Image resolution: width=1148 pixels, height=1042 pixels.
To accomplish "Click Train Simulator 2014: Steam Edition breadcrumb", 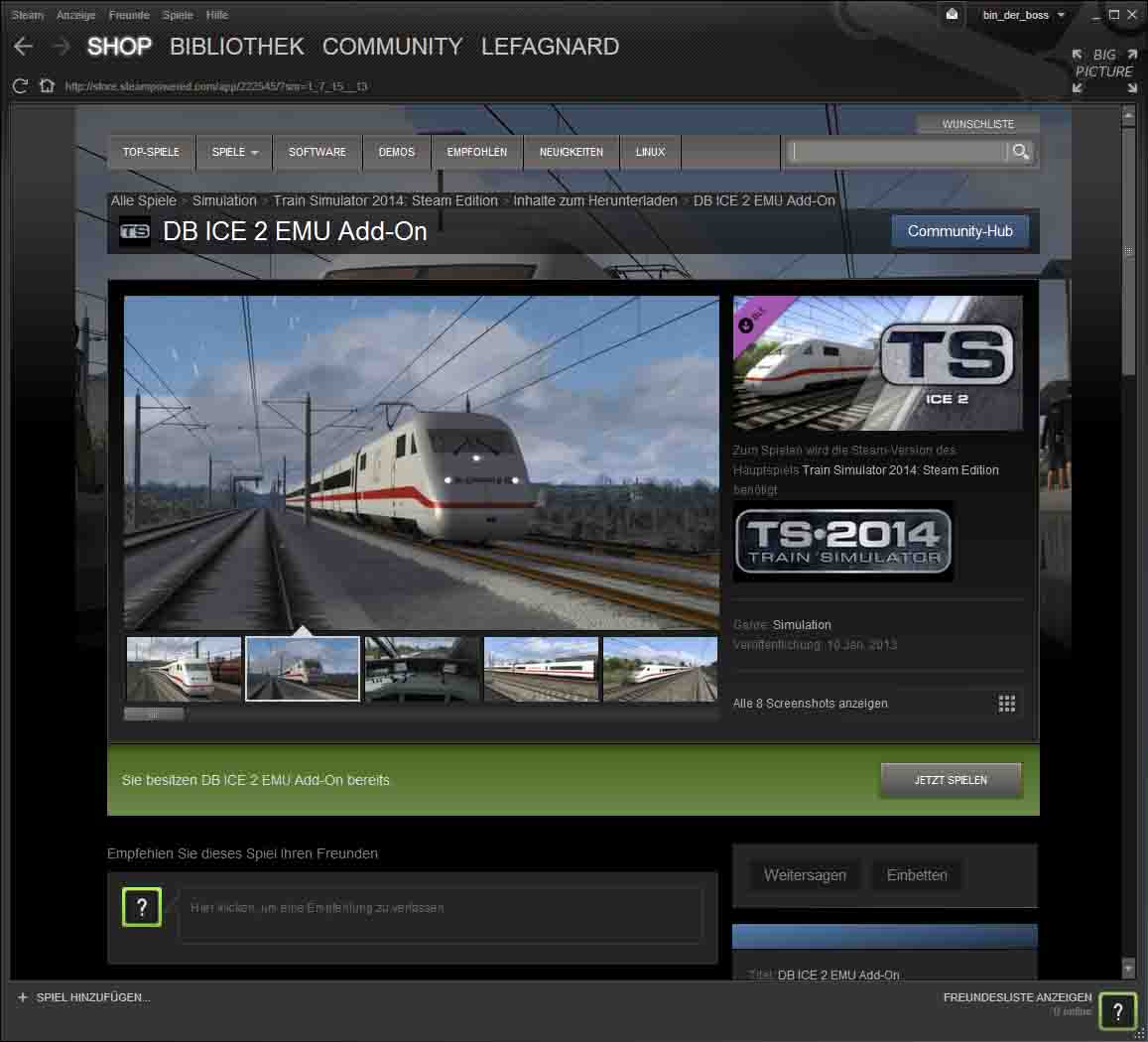I will pos(385,200).
